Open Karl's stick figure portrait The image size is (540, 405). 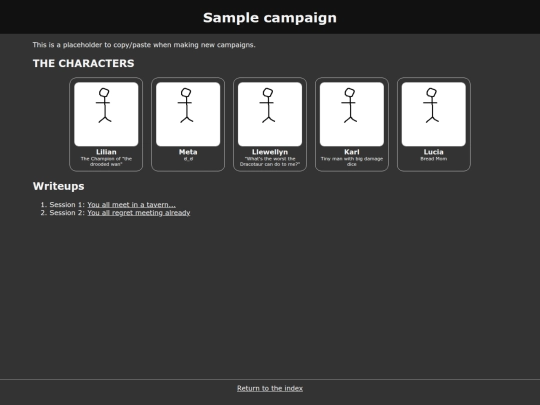click(352, 114)
